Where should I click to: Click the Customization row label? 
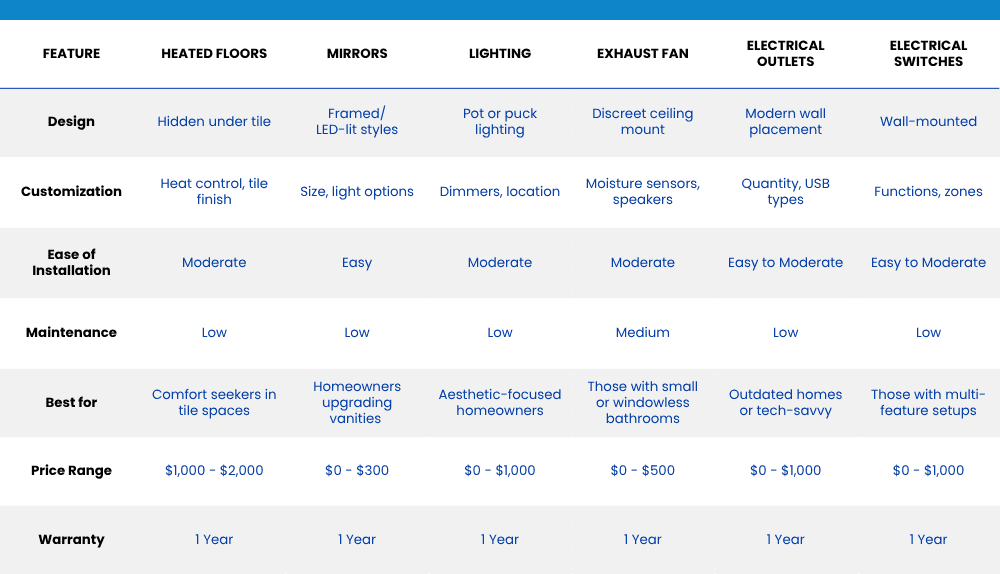(71, 192)
